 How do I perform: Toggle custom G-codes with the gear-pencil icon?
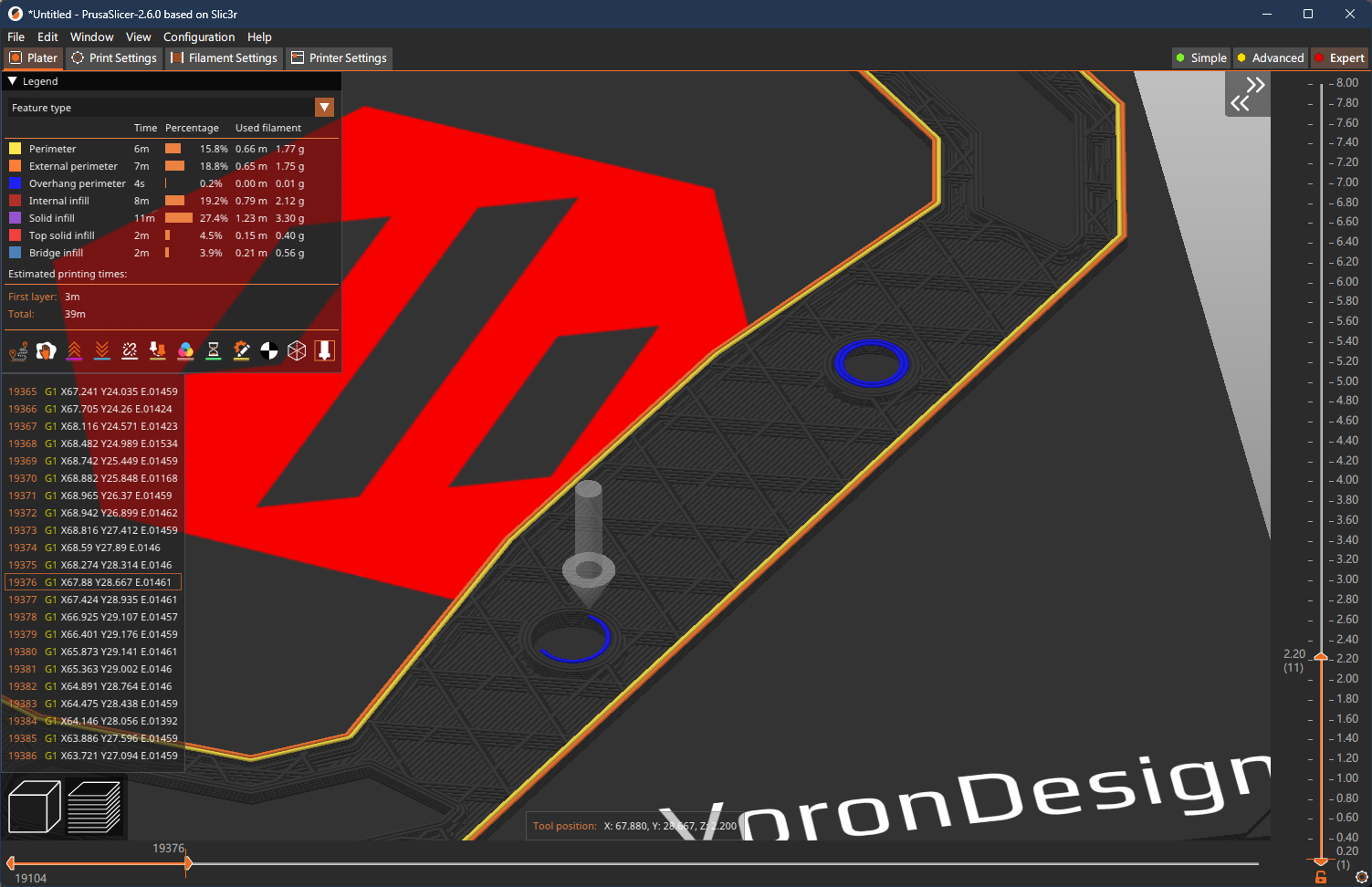point(241,350)
